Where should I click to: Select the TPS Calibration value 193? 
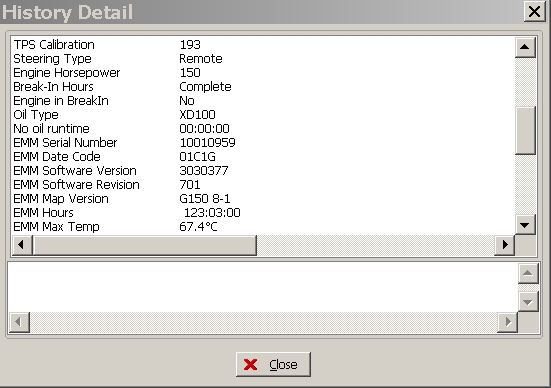(x=190, y=45)
